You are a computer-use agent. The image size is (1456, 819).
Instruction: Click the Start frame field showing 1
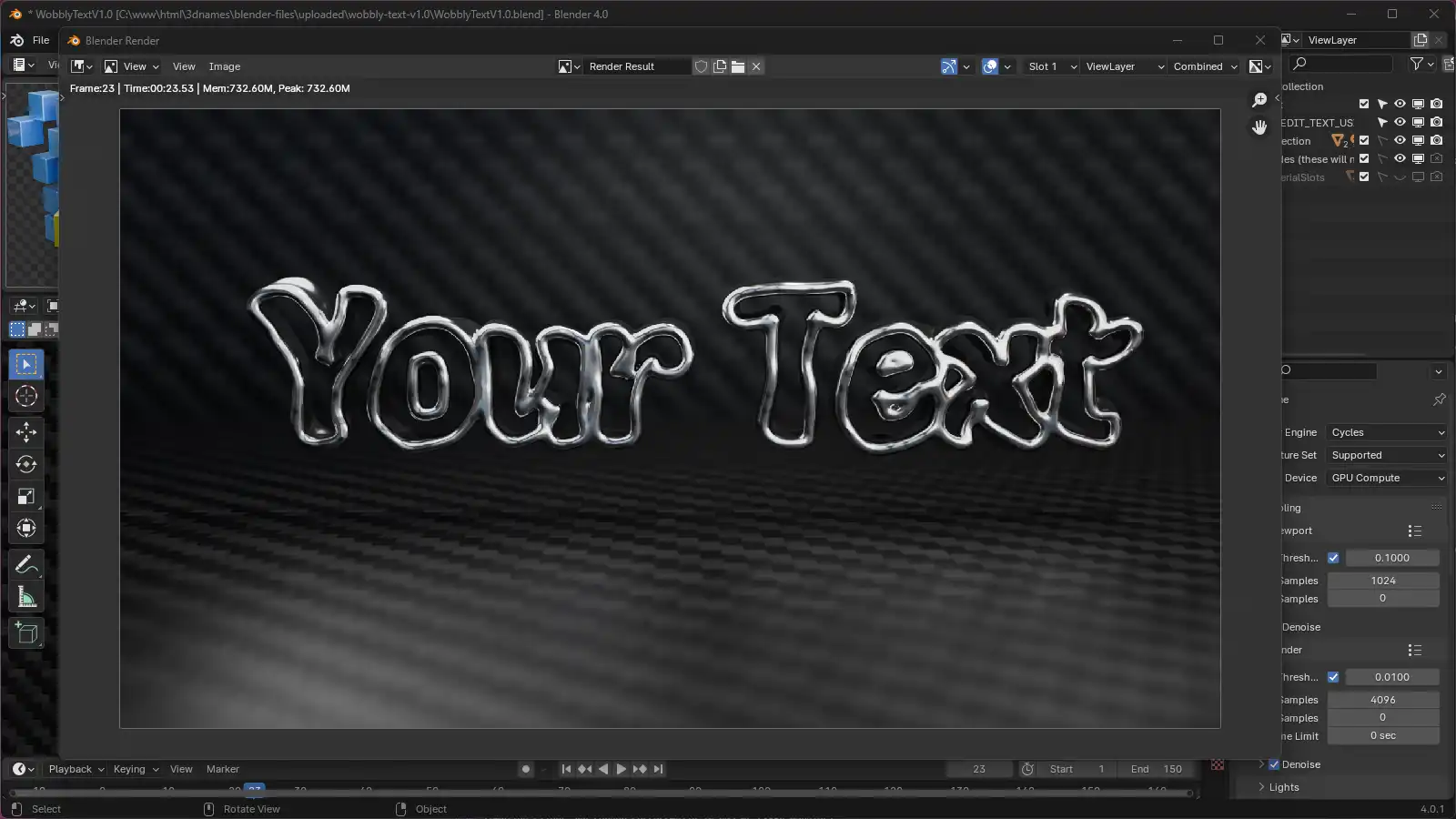[1078, 769]
